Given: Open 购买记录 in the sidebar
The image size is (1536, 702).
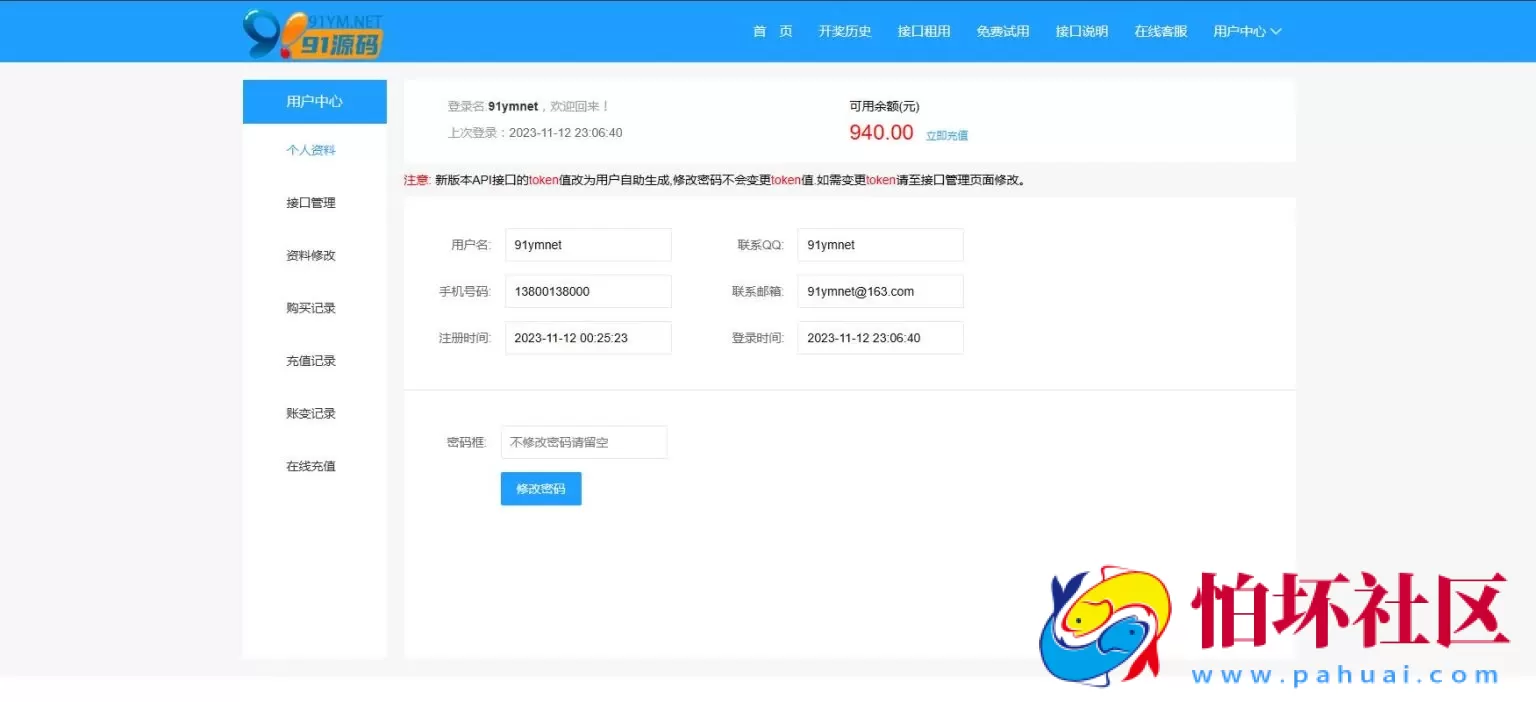Looking at the screenshot, I should pos(311,308).
